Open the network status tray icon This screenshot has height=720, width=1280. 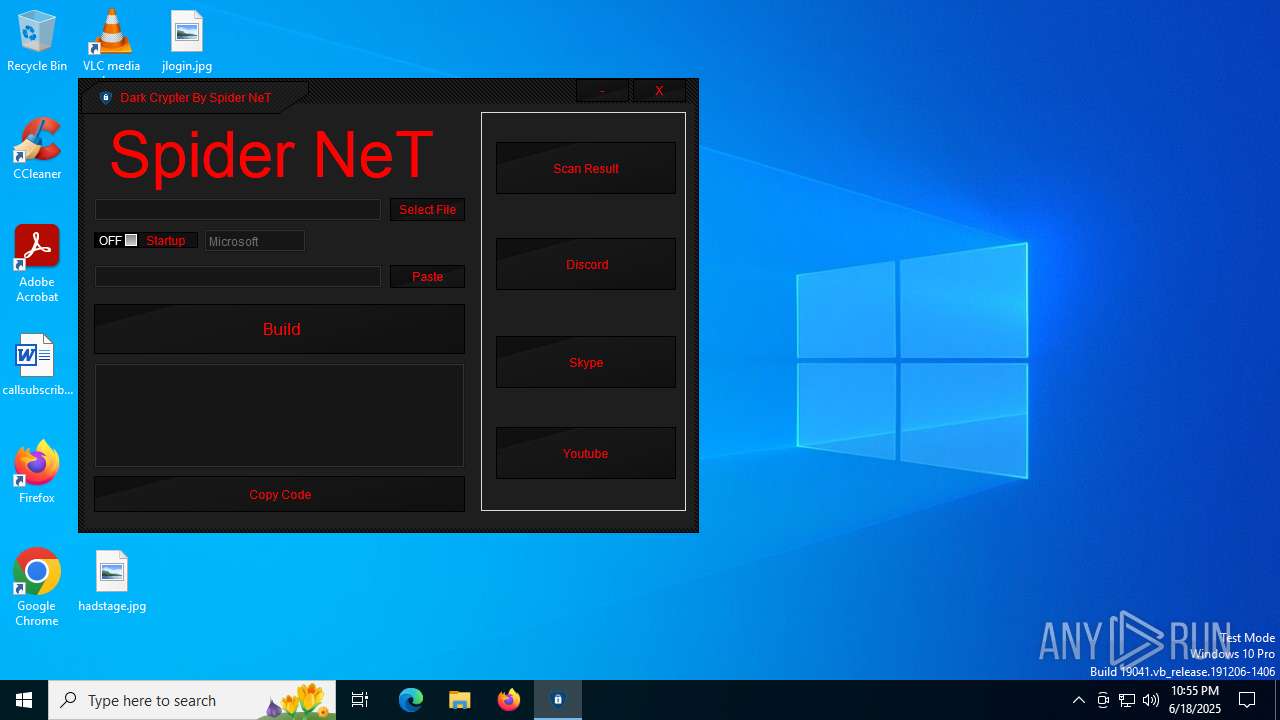pyautogui.click(x=1127, y=700)
